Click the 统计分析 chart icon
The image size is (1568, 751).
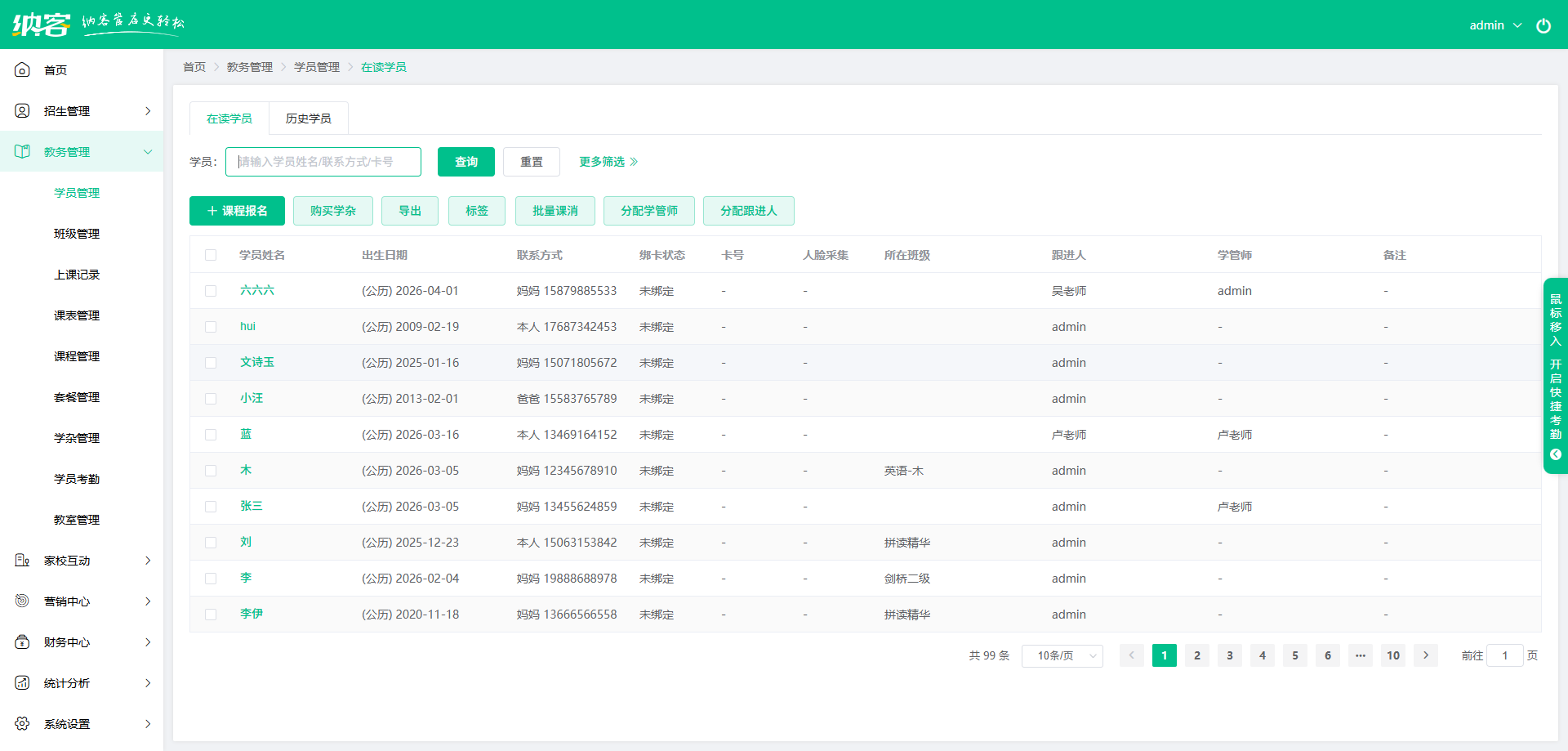pyautogui.click(x=23, y=683)
